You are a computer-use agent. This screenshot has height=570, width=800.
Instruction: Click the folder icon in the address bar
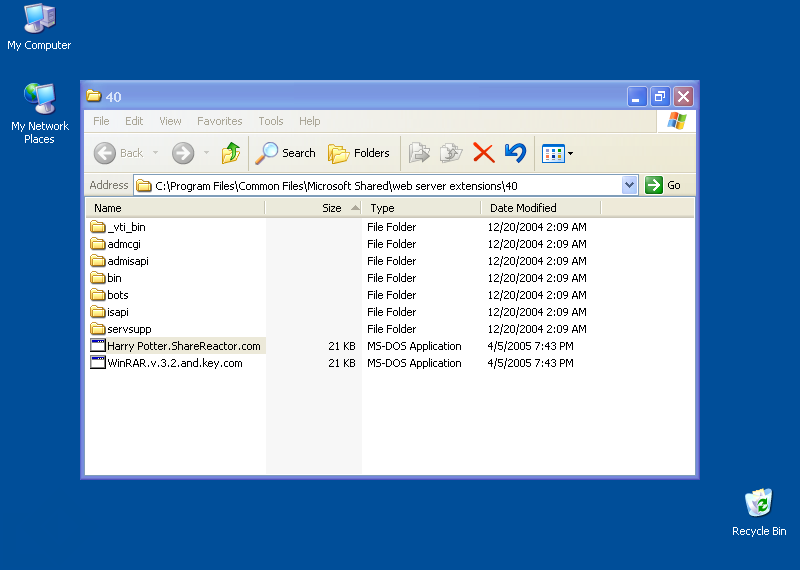pyautogui.click(x=144, y=185)
